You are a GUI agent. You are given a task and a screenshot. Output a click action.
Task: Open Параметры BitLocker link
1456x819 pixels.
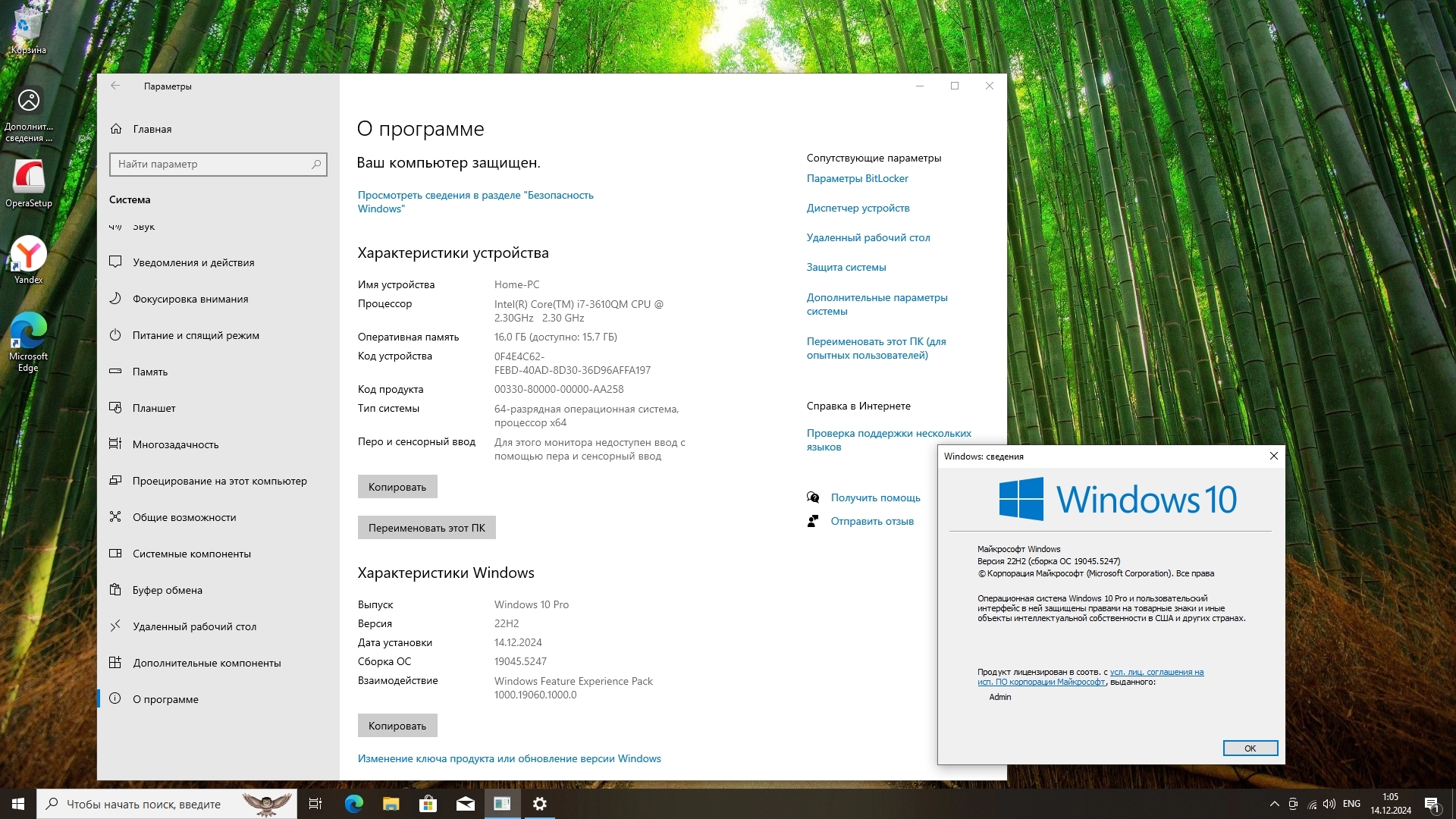click(857, 178)
